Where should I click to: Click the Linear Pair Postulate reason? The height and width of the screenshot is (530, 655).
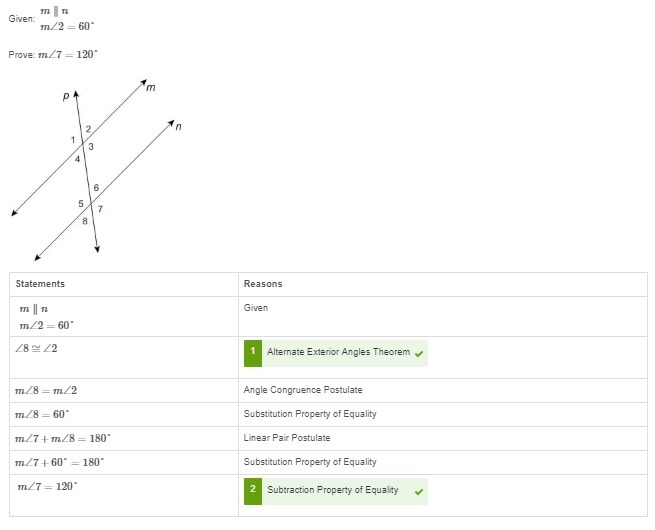click(x=287, y=438)
